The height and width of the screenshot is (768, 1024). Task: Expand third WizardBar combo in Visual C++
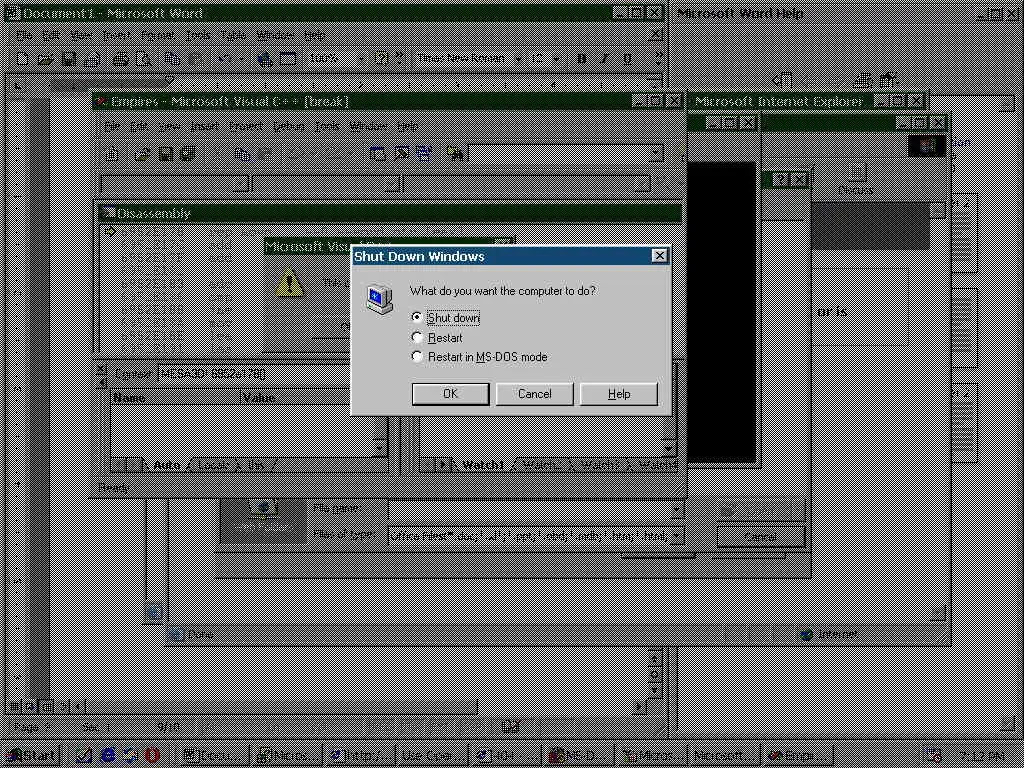(x=643, y=184)
